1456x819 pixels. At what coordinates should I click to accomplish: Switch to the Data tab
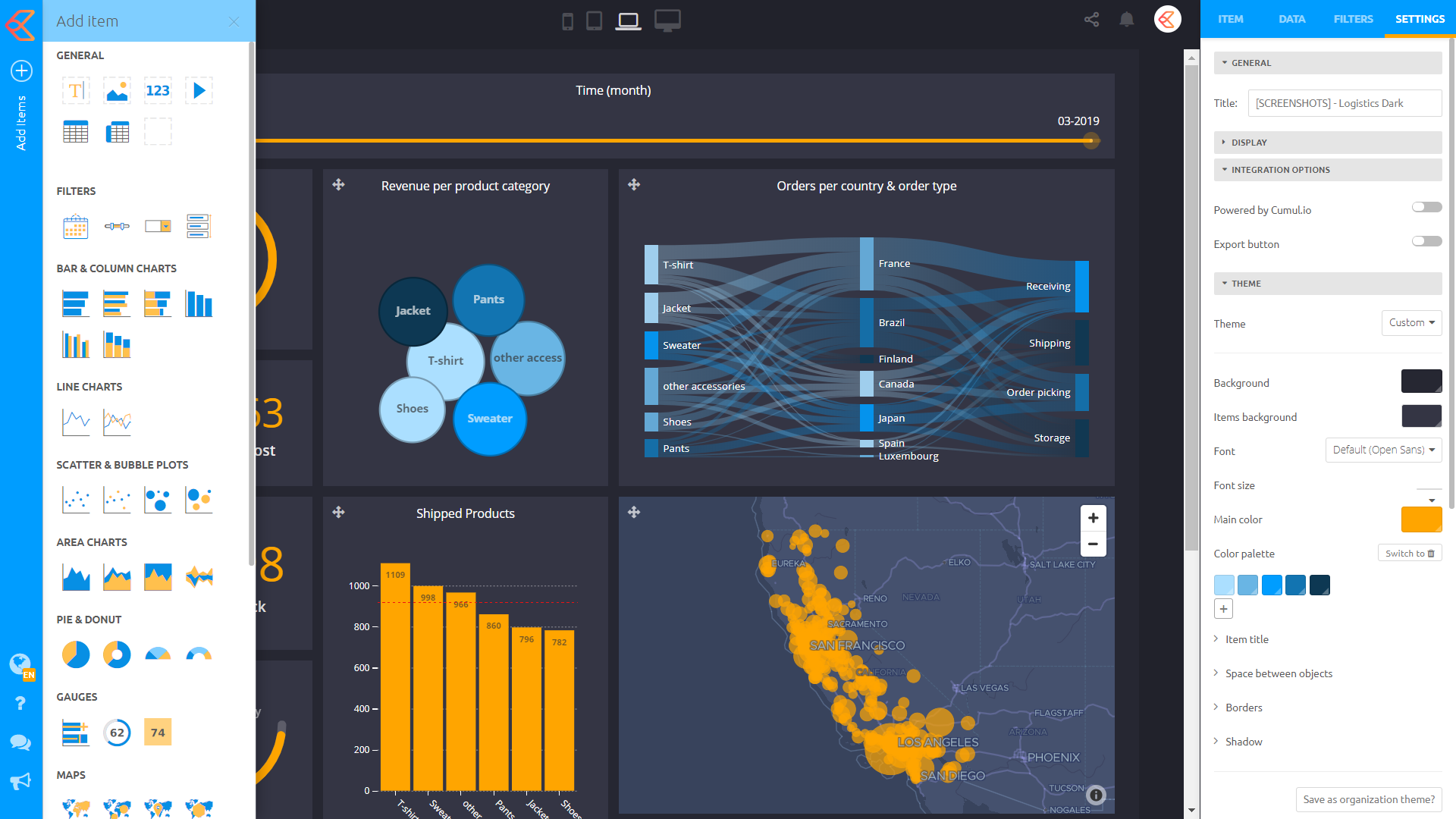pyautogui.click(x=1291, y=19)
